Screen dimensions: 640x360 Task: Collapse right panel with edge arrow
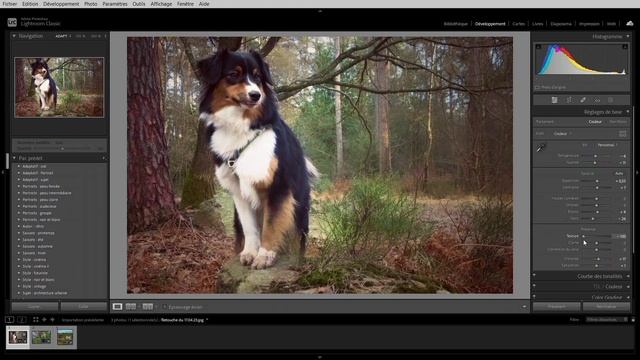pos(637,173)
